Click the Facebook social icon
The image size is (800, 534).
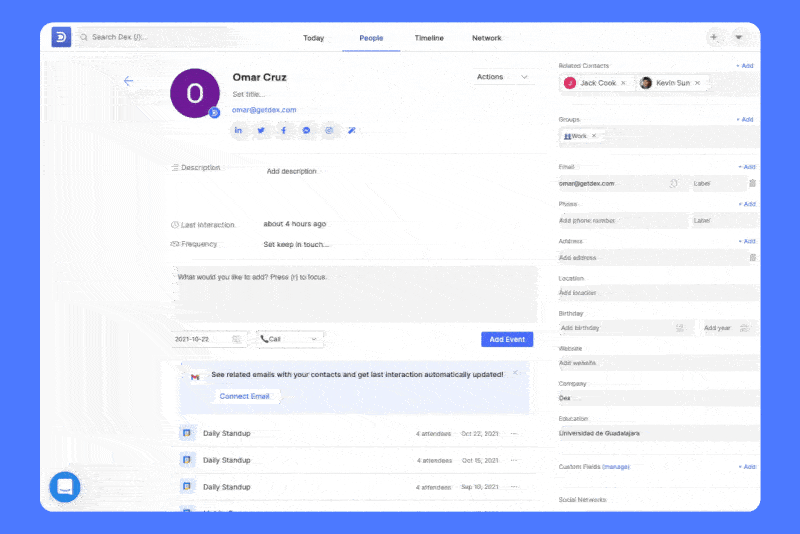tap(283, 131)
